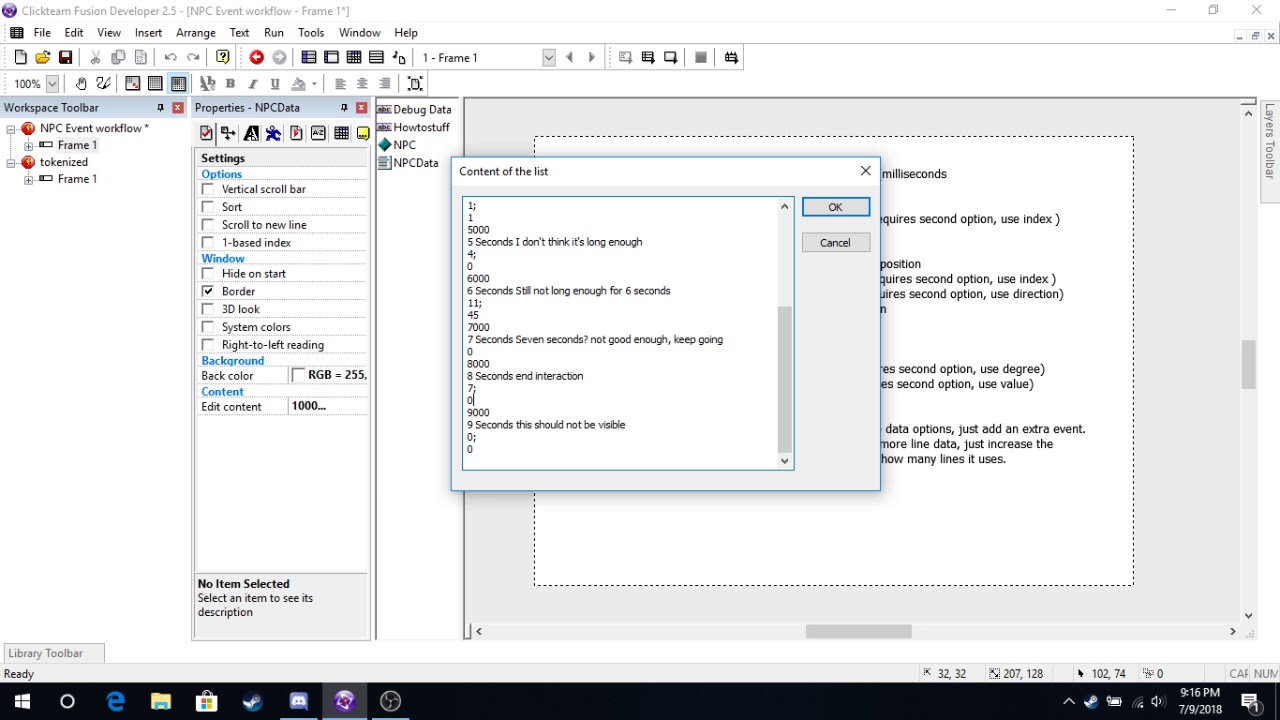Click Cancel in Content of the list dialog
Screen dimensions: 1280x720
point(835,243)
